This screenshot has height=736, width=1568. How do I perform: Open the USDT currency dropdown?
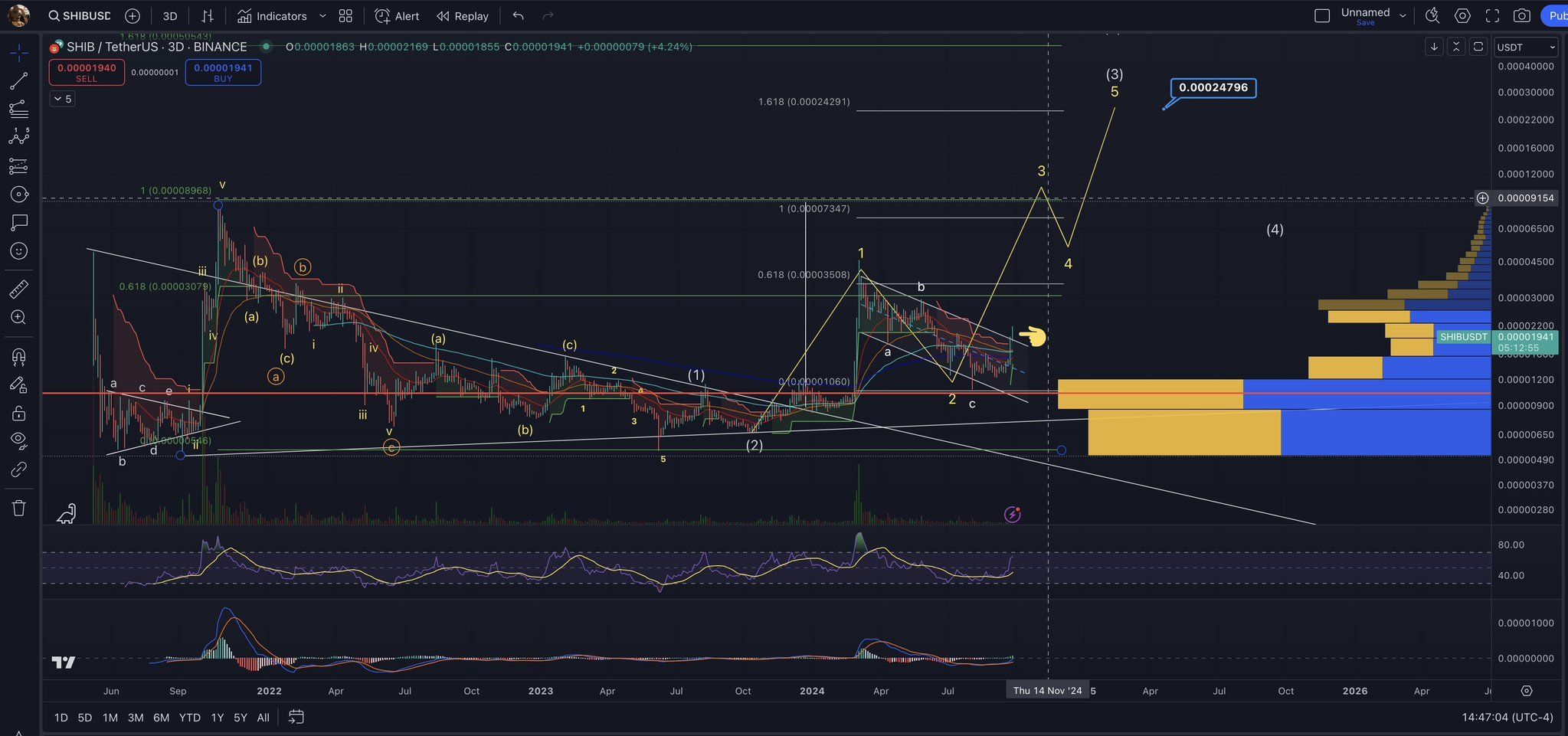[1526, 47]
